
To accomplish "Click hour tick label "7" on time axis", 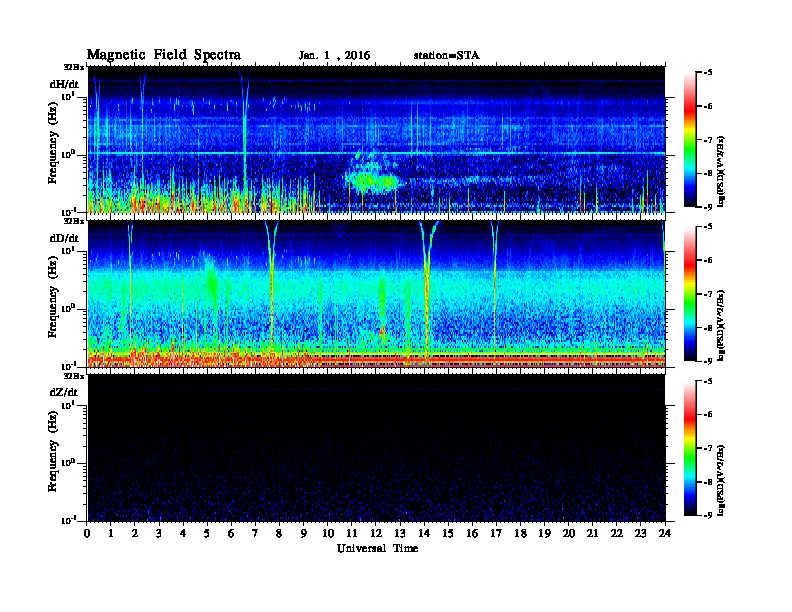I will (x=255, y=533).
